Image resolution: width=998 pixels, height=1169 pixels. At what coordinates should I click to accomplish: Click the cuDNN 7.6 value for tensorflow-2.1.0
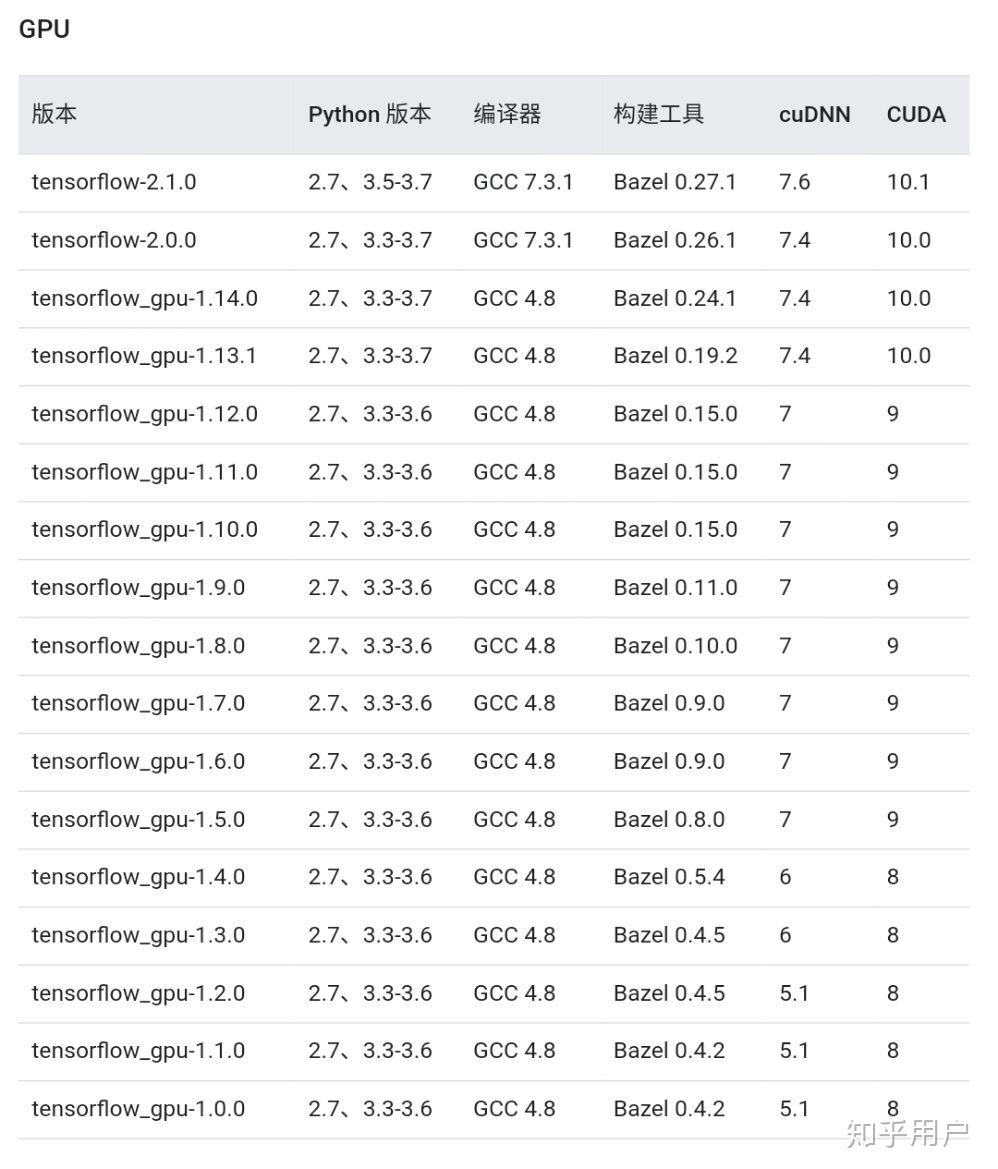coord(790,182)
